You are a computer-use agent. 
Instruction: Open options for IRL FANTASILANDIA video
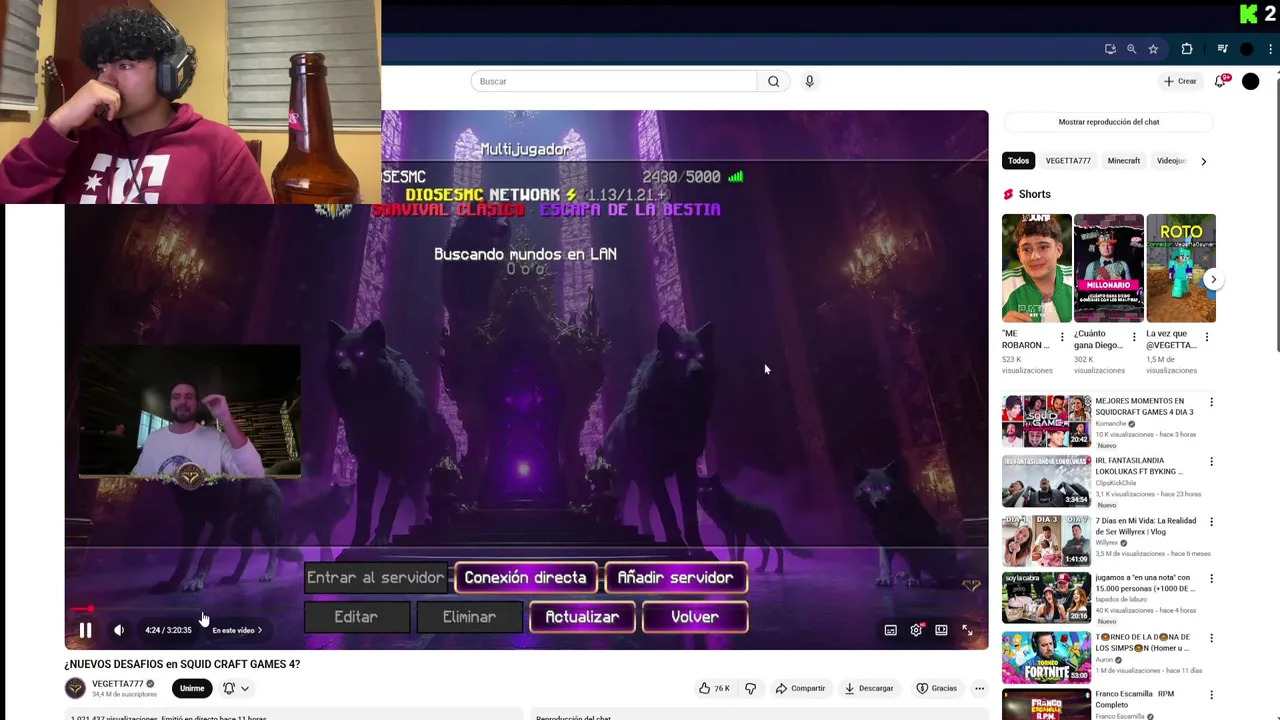point(1211,462)
